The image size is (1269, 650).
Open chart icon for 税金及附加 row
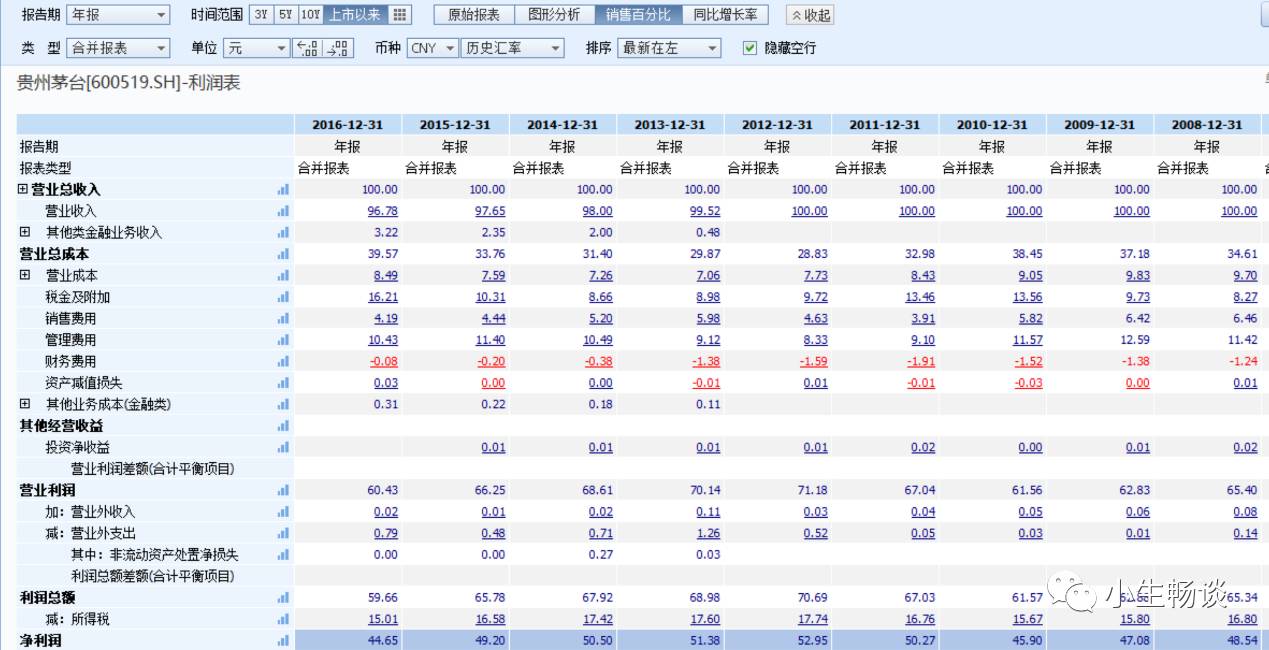(283, 297)
